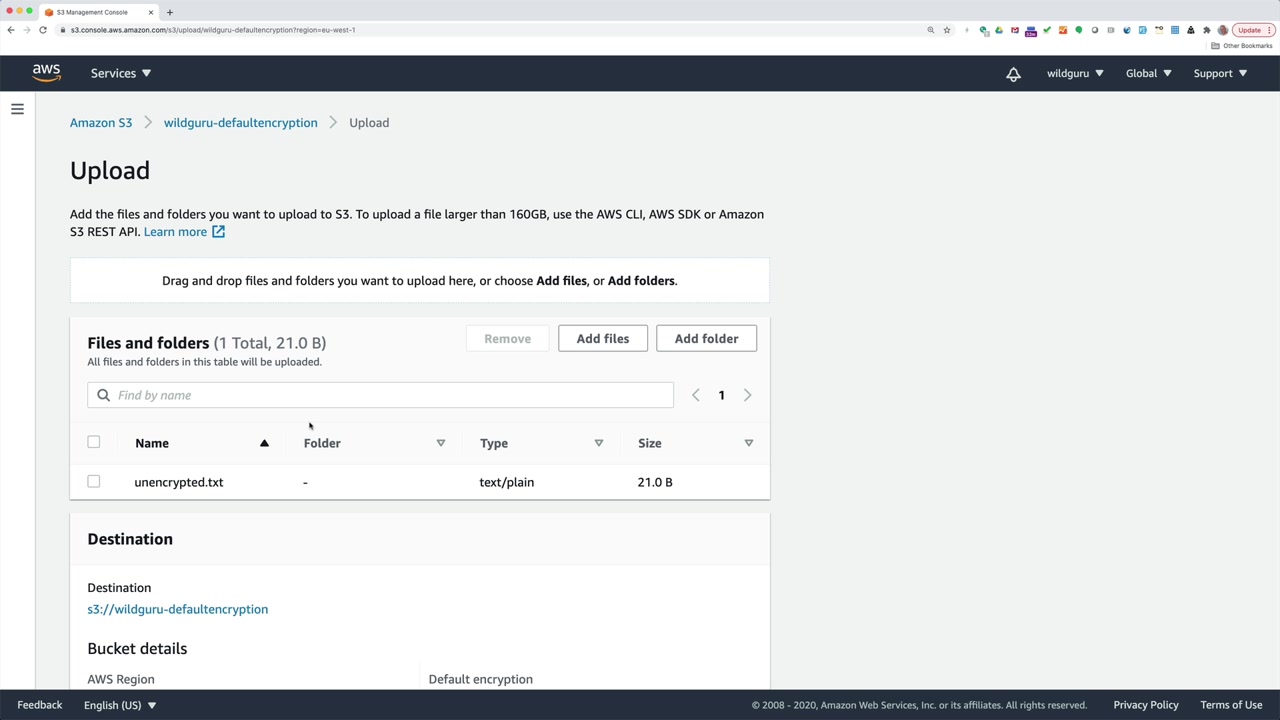The height and width of the screenshot is (720, 1280).
Task: Click the browser forward arrow
Action: 27,30
